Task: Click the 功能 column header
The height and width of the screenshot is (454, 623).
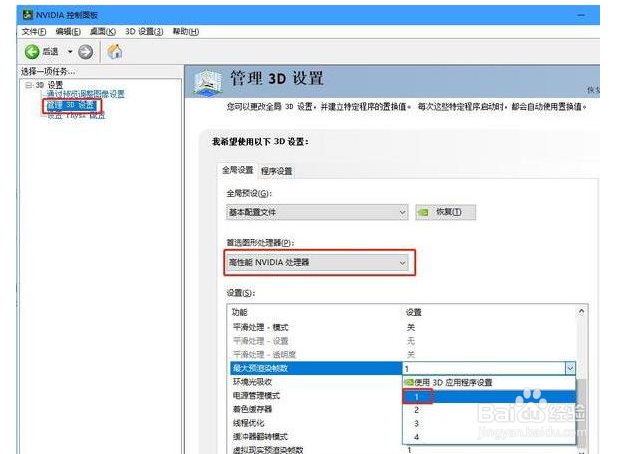Action: 316,312
